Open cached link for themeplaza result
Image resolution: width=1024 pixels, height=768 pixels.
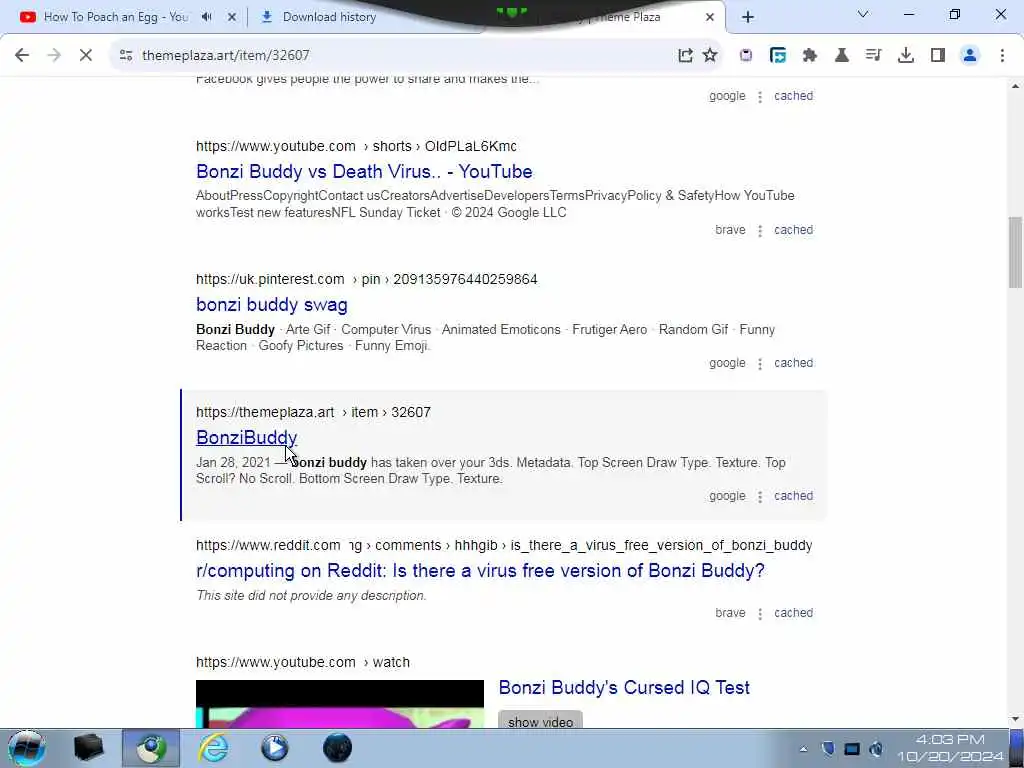tap(793, 496)
